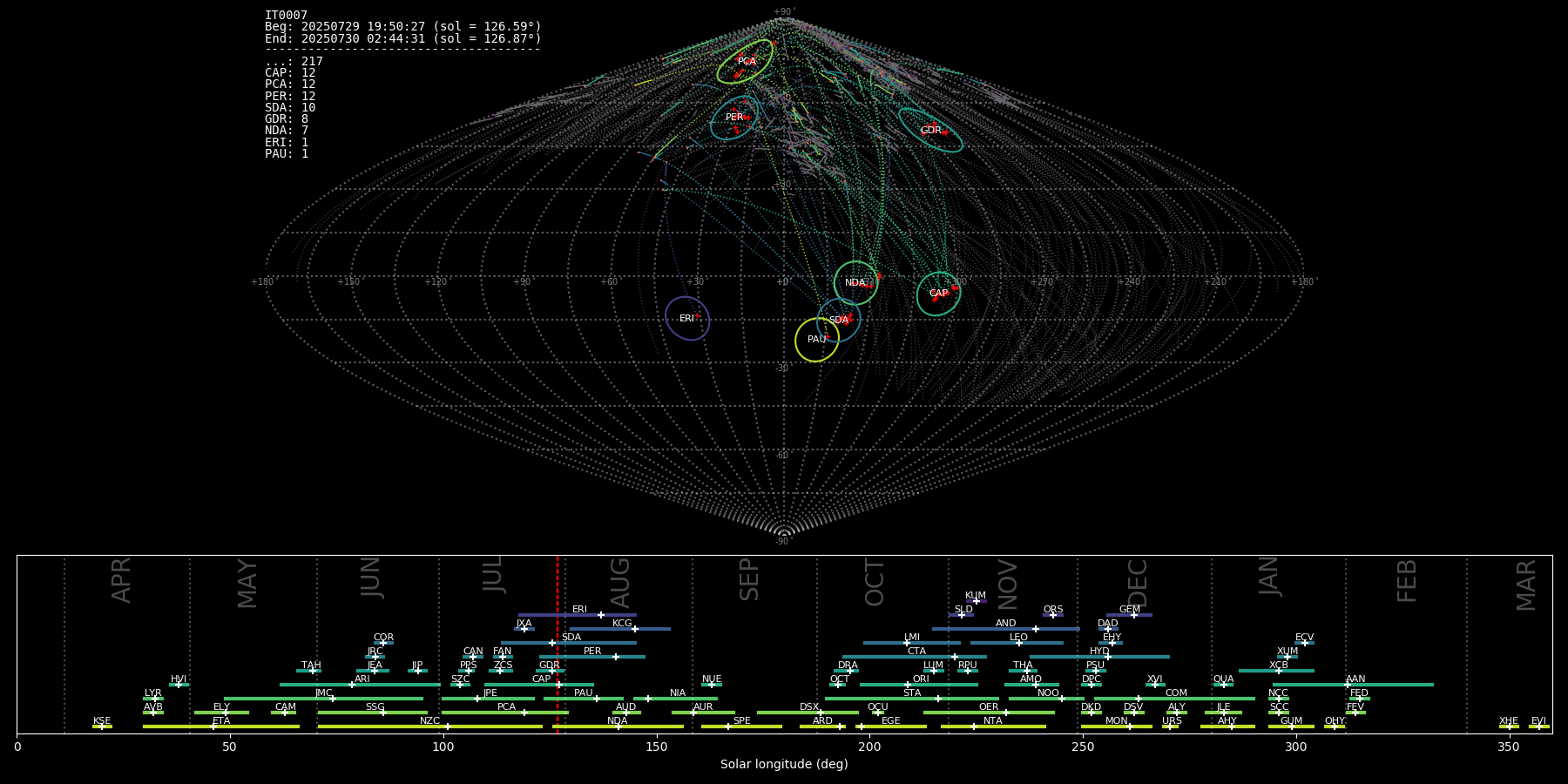This screenshot has height=784, width=1568.
Task: Select the 'Beg: 20250729 19:50:27' line
Action: [x=403, y=27]
